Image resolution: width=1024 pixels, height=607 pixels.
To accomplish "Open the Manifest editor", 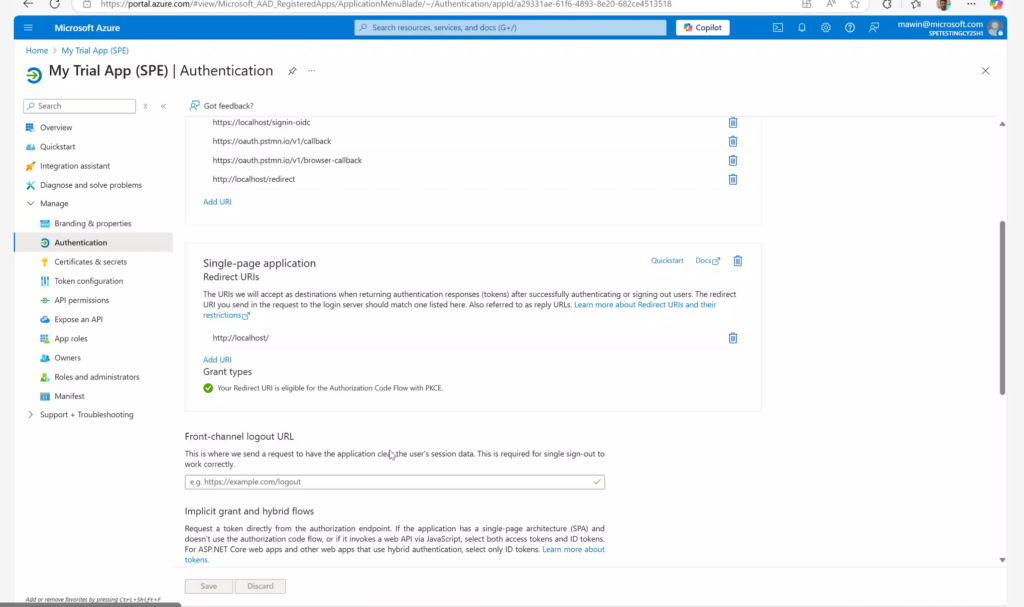I will (x=69, y=396).
